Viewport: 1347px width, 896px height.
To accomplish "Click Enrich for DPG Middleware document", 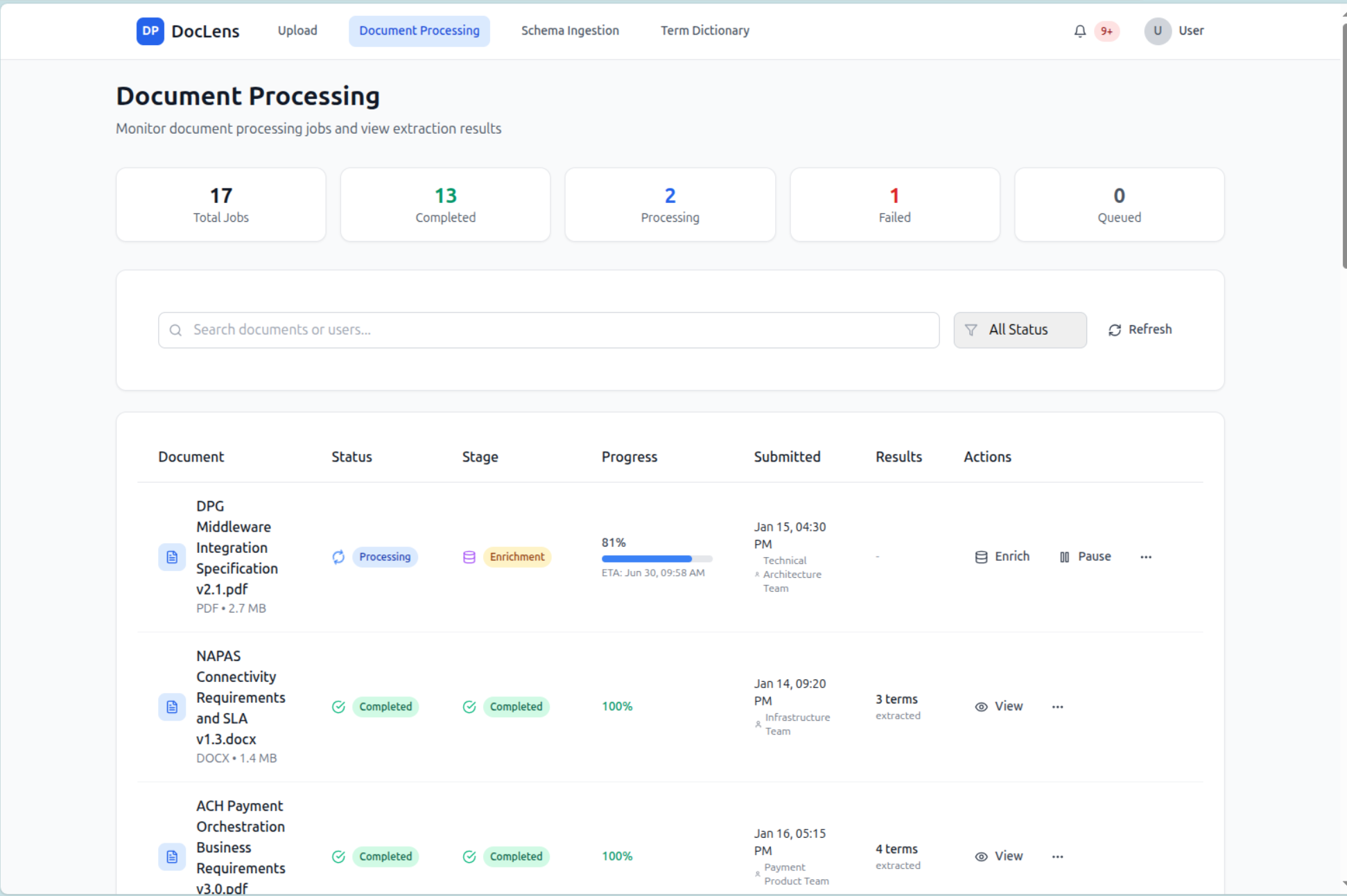I will [x=1002, y=557].
